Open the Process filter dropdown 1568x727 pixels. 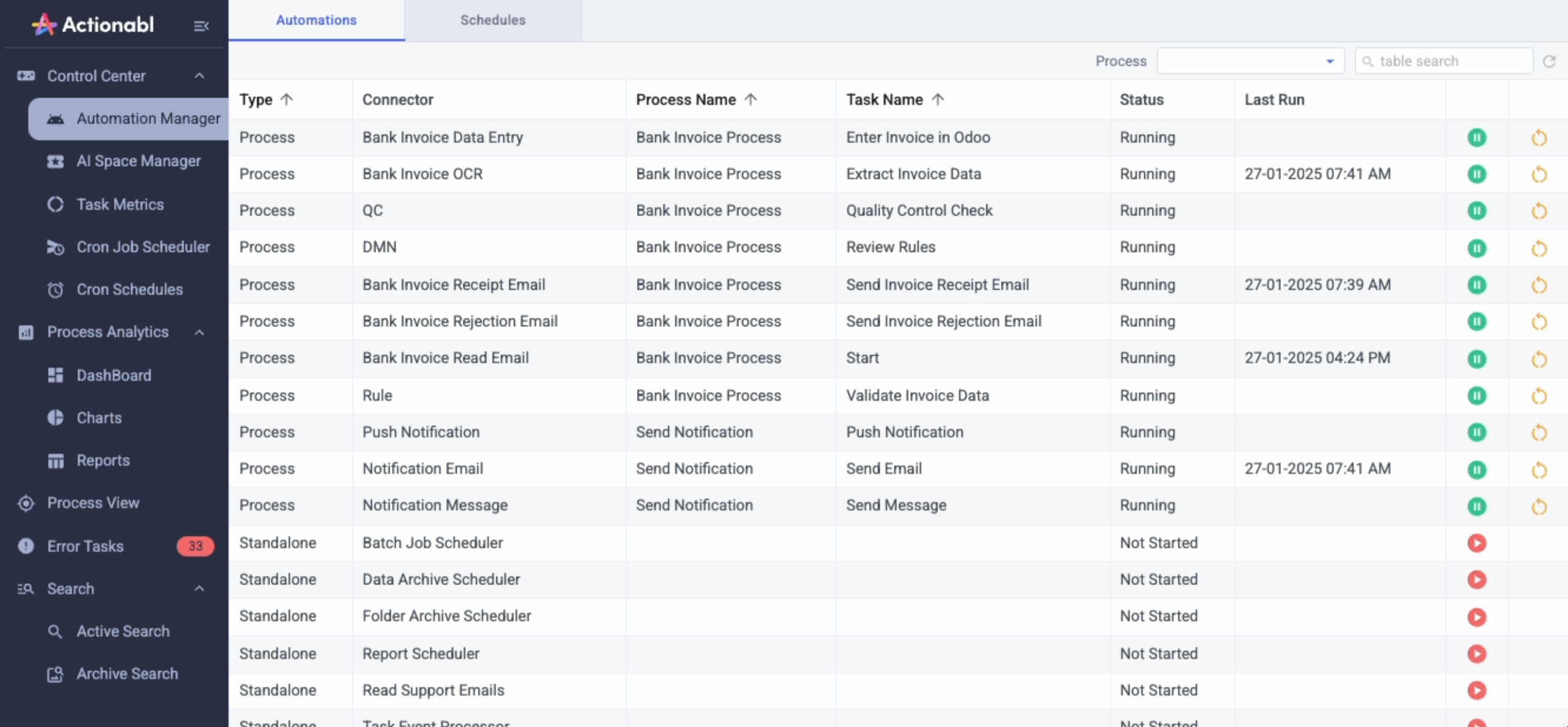1250,61
